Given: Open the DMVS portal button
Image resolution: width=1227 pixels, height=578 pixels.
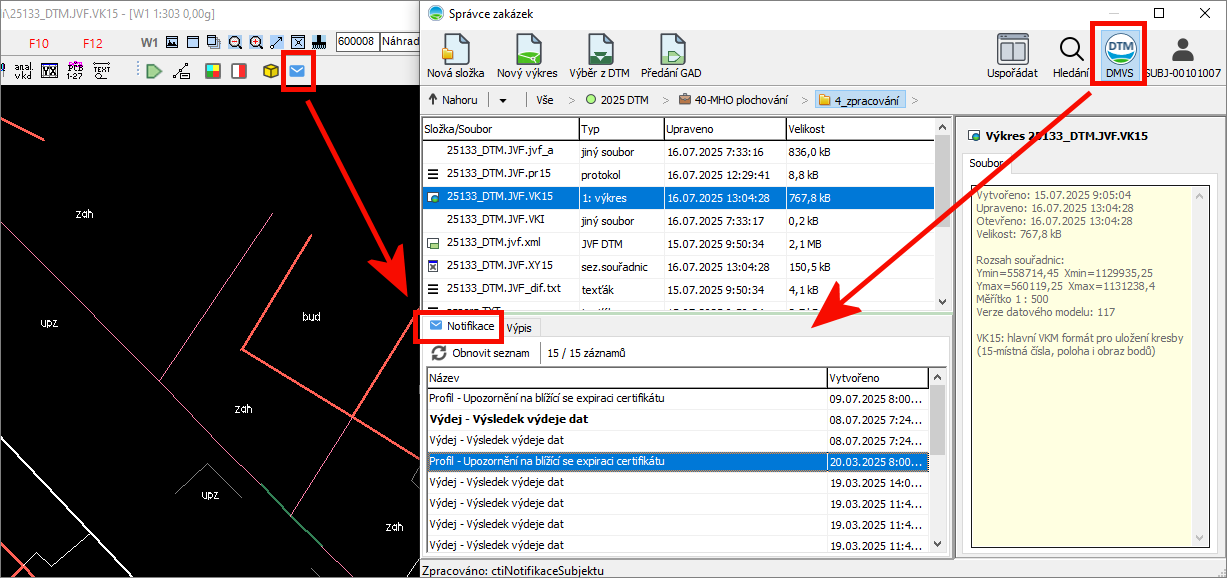Looking at the screenshot, I should click(x=1120, y=55).
